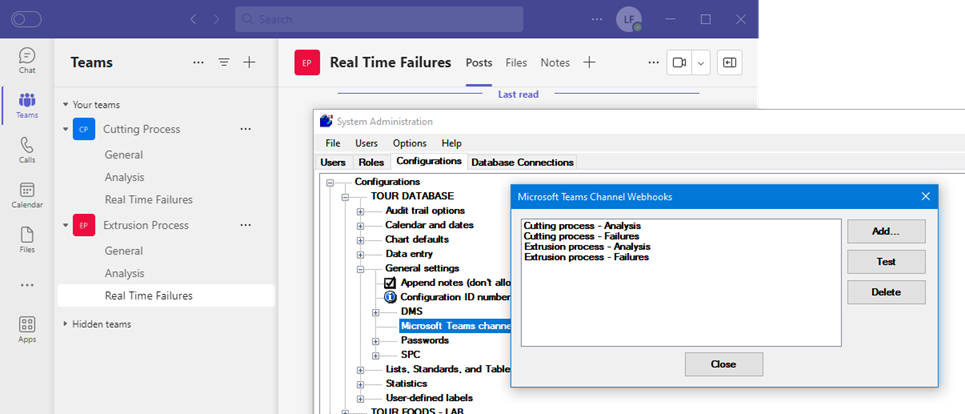Open the Calls section icon
Viewport: 965px width, 414px height.
(x=27, y=150)
